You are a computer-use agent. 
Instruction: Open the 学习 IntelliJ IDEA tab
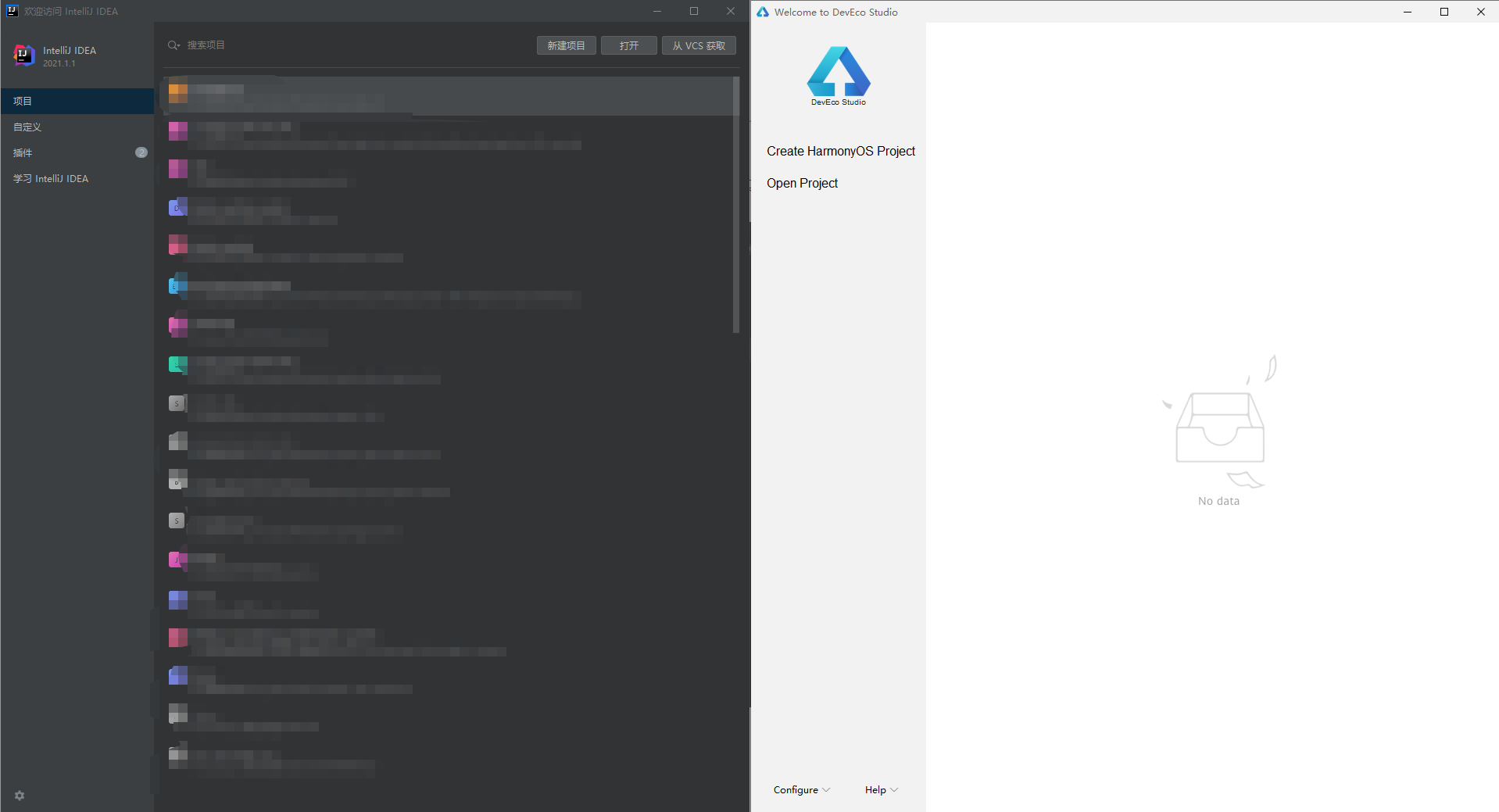(51, 178)
